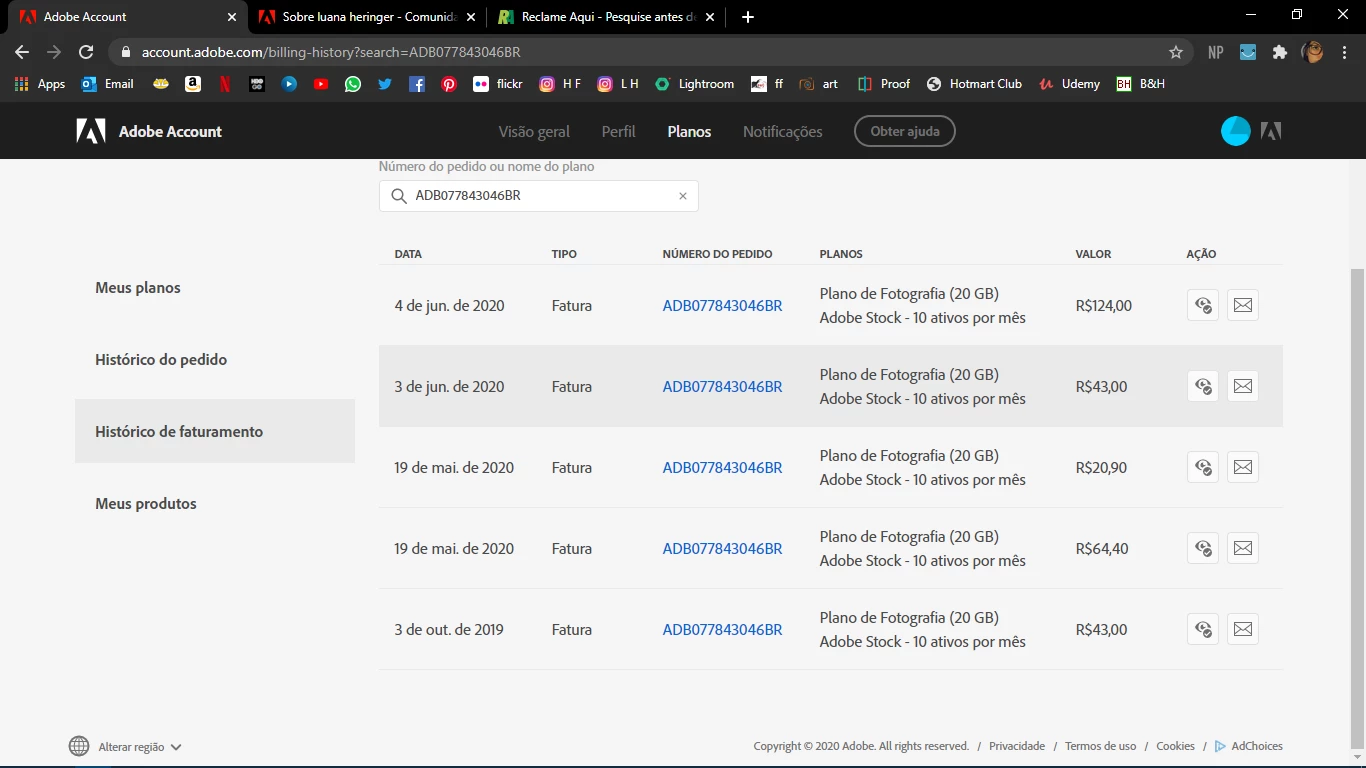Open the Proof bookmark
1366x768 pixels.
click(x=884, y=84)
